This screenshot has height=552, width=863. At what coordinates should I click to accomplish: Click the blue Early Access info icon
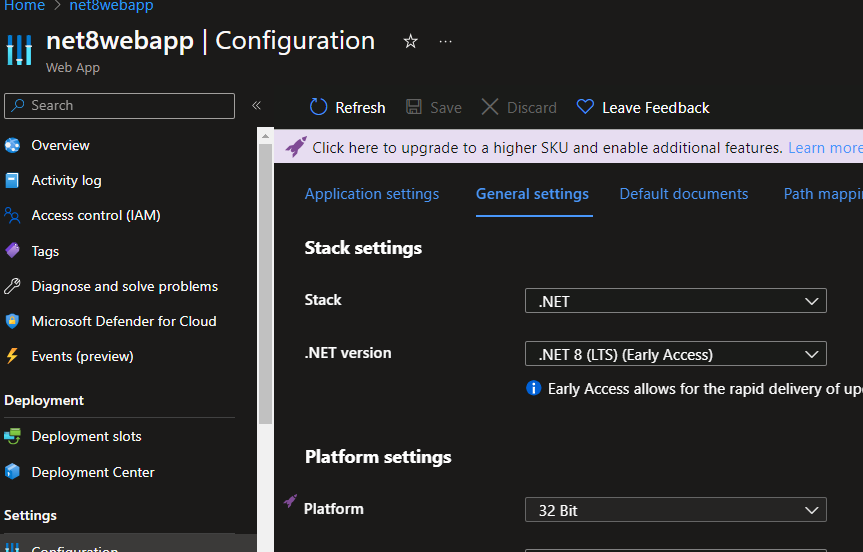533,388
